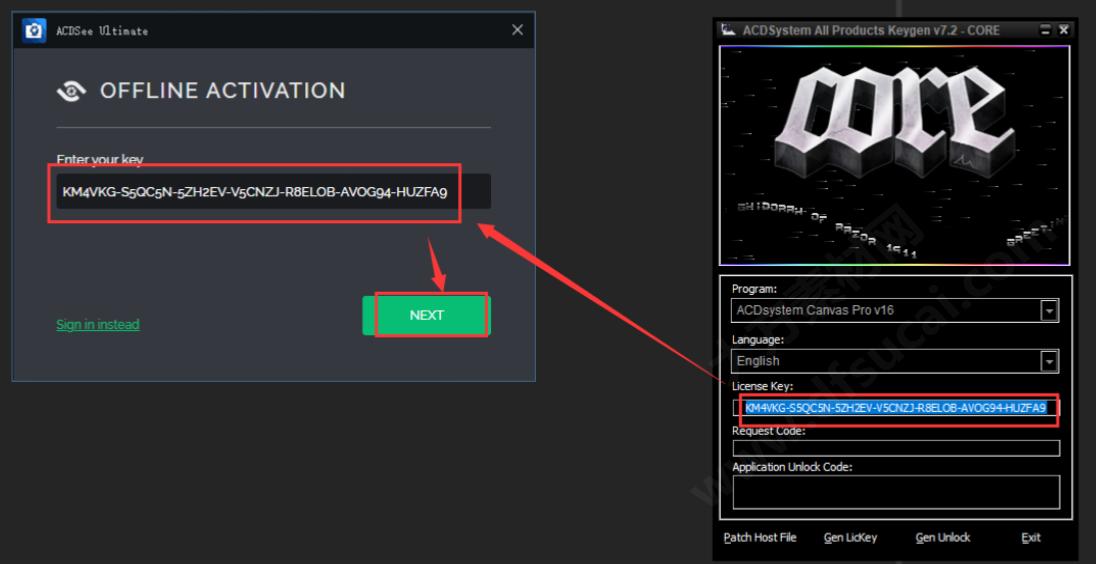Click the Patch Host File button
Screen dimensions: 1096x564
point(760,537)
